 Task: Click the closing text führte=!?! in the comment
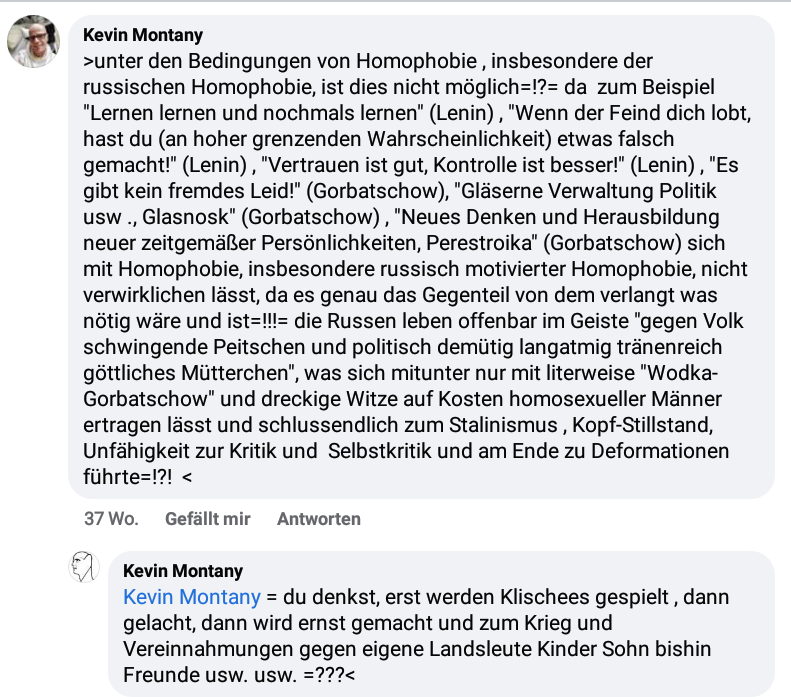[x=128, y=477]
